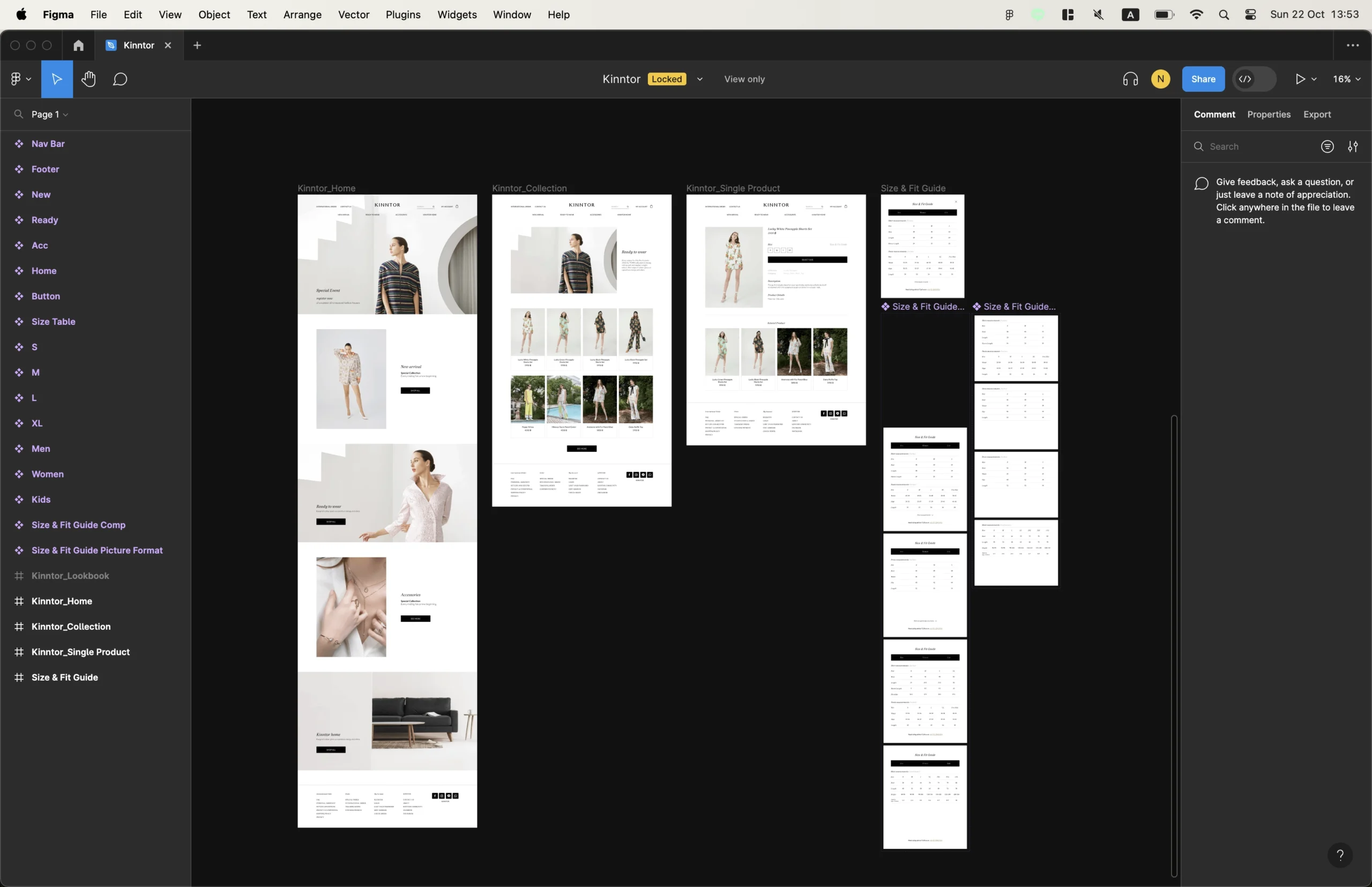Open the Figma main menu icon
The width and height of the screenshot is (1372, 887).
tap(20, 79)
